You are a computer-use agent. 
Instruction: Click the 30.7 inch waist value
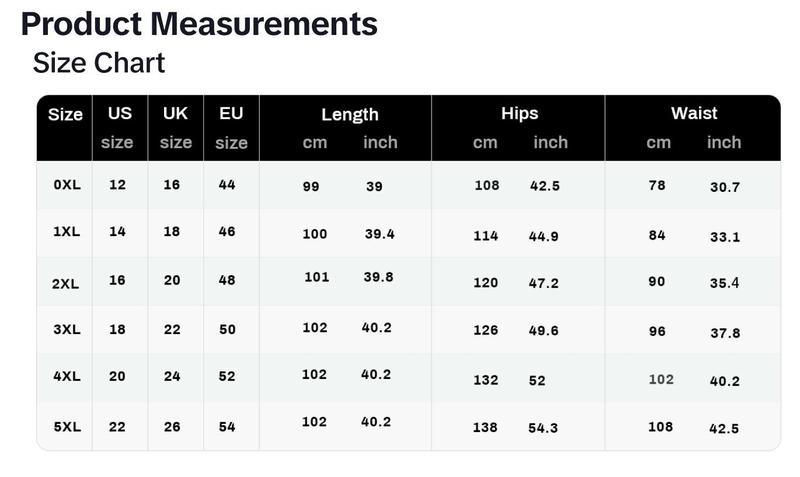tap(725, 187)
